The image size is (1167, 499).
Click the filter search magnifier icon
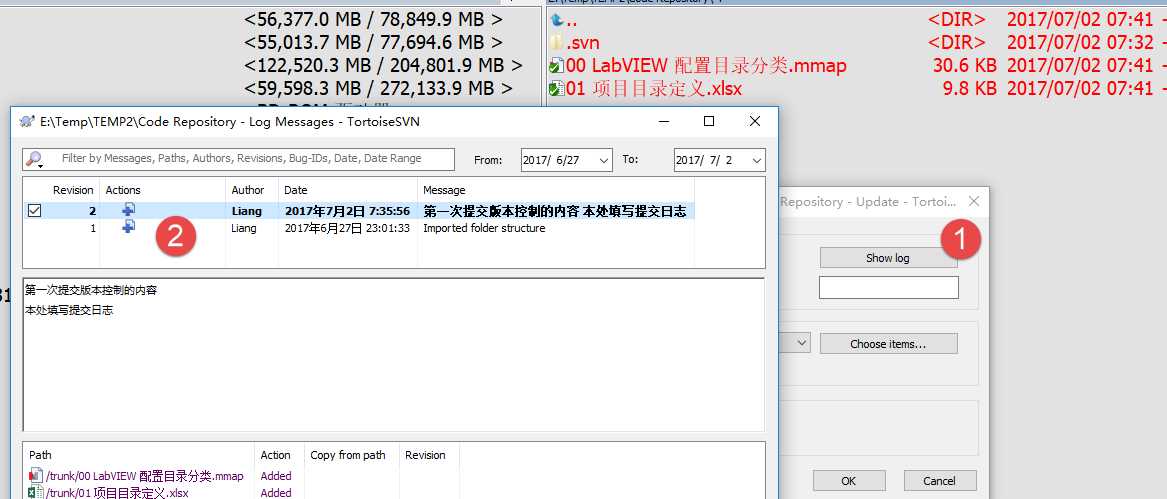coord(33,159)
